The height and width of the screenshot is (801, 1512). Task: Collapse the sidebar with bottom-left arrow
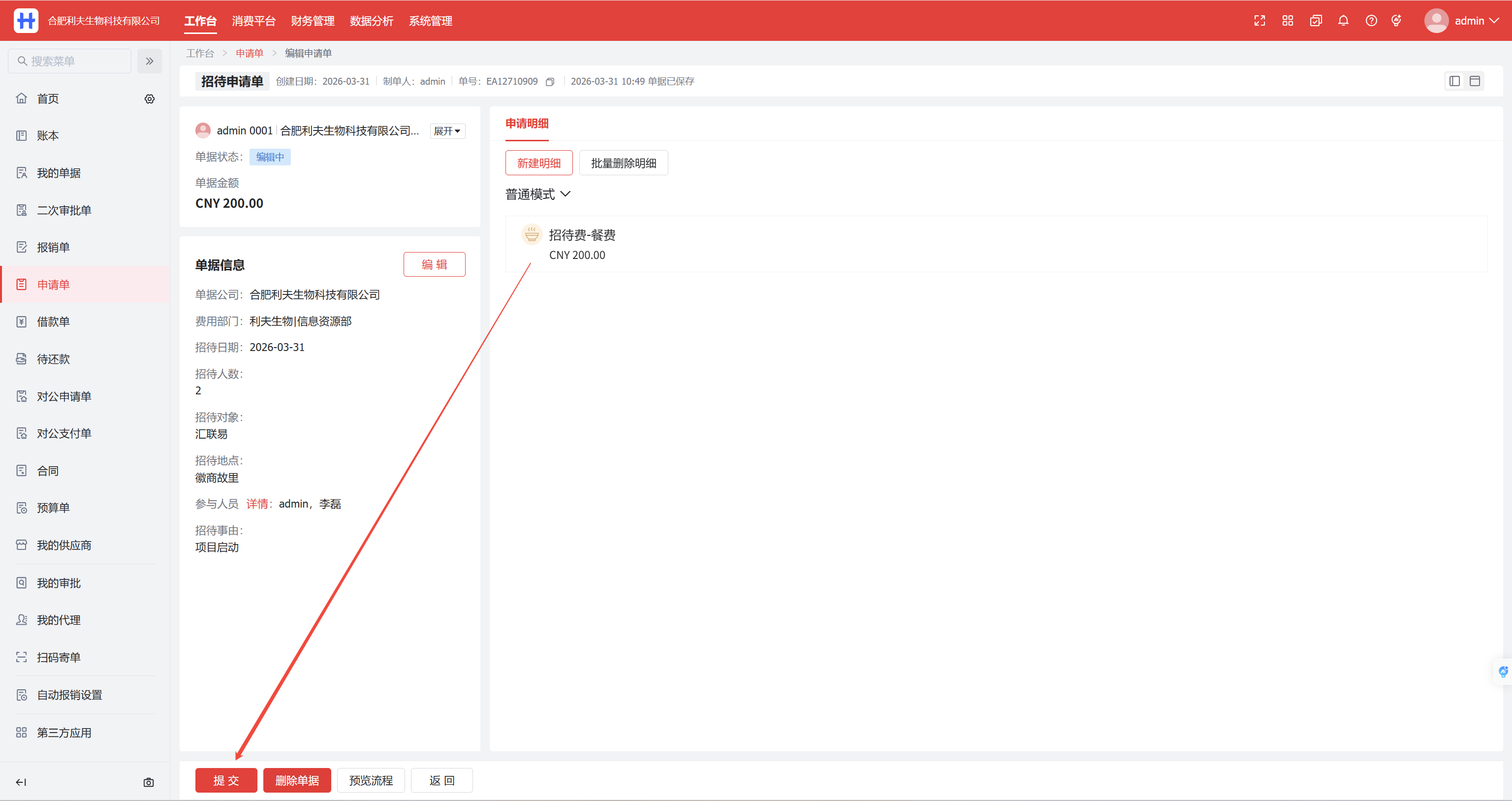click(21, 782)
